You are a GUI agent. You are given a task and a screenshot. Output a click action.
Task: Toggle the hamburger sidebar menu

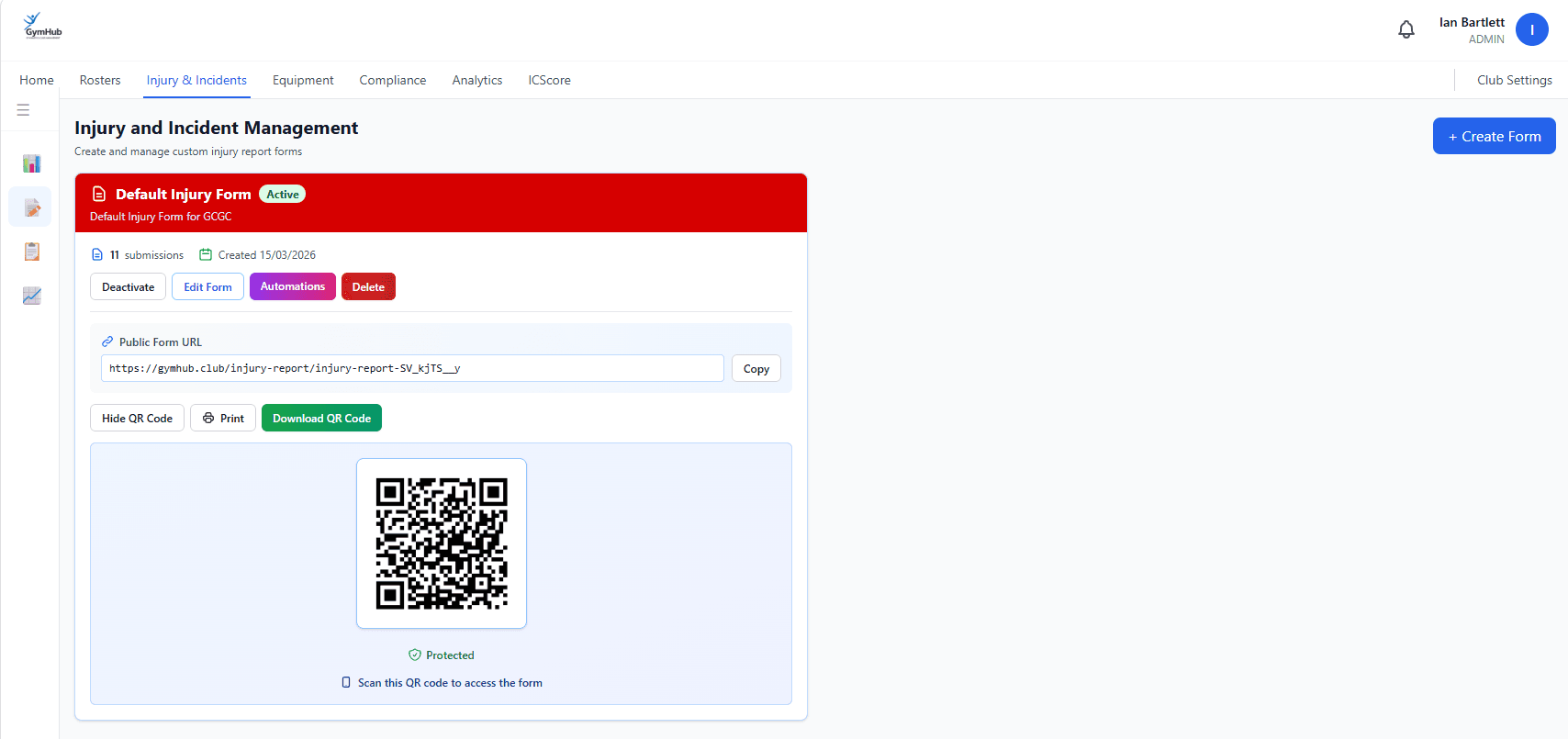tap(23, 110)
